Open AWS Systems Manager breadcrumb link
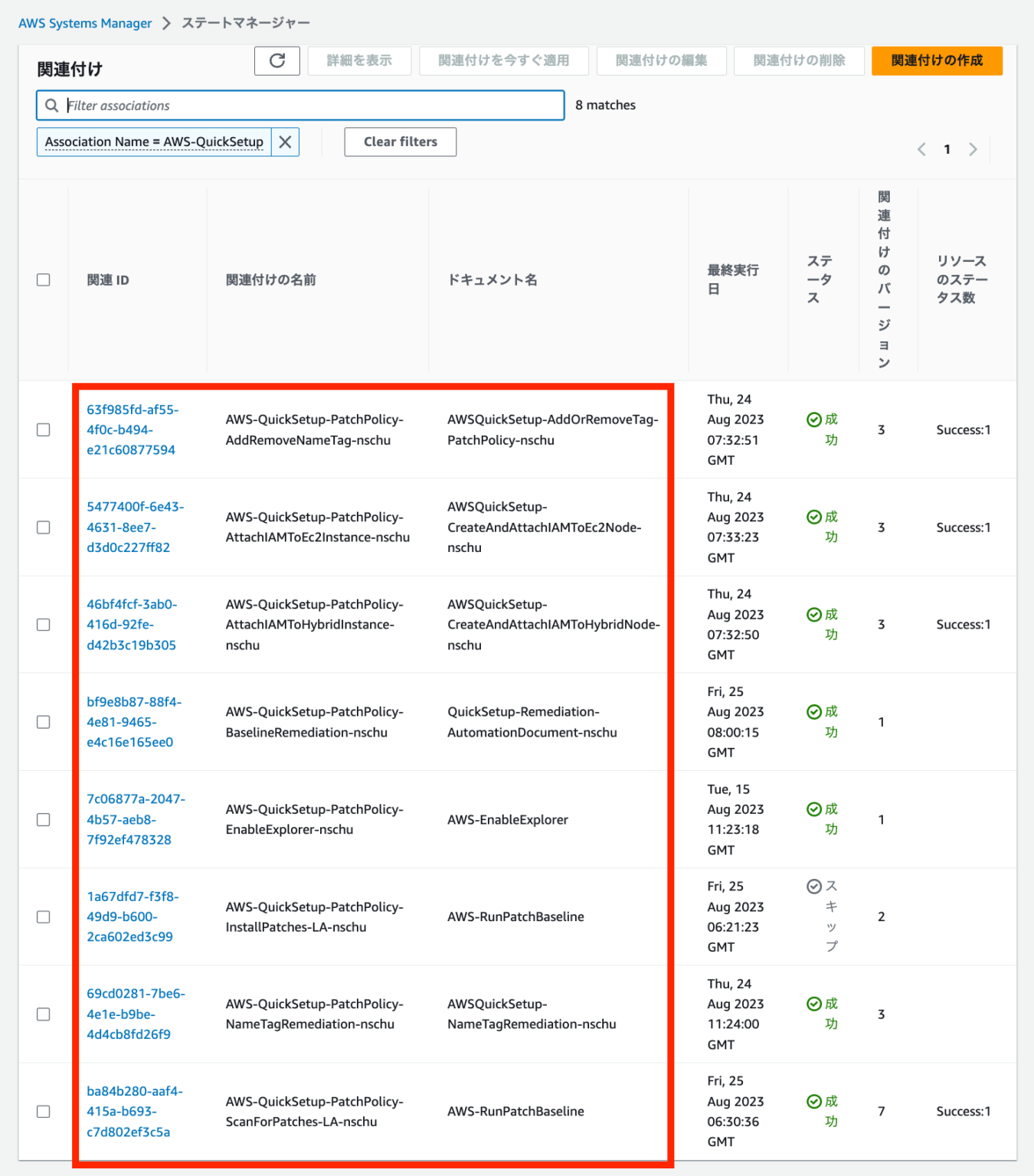Image resolution: width=1034 pixels, height=1176 pixels. [x=84, y=22]
